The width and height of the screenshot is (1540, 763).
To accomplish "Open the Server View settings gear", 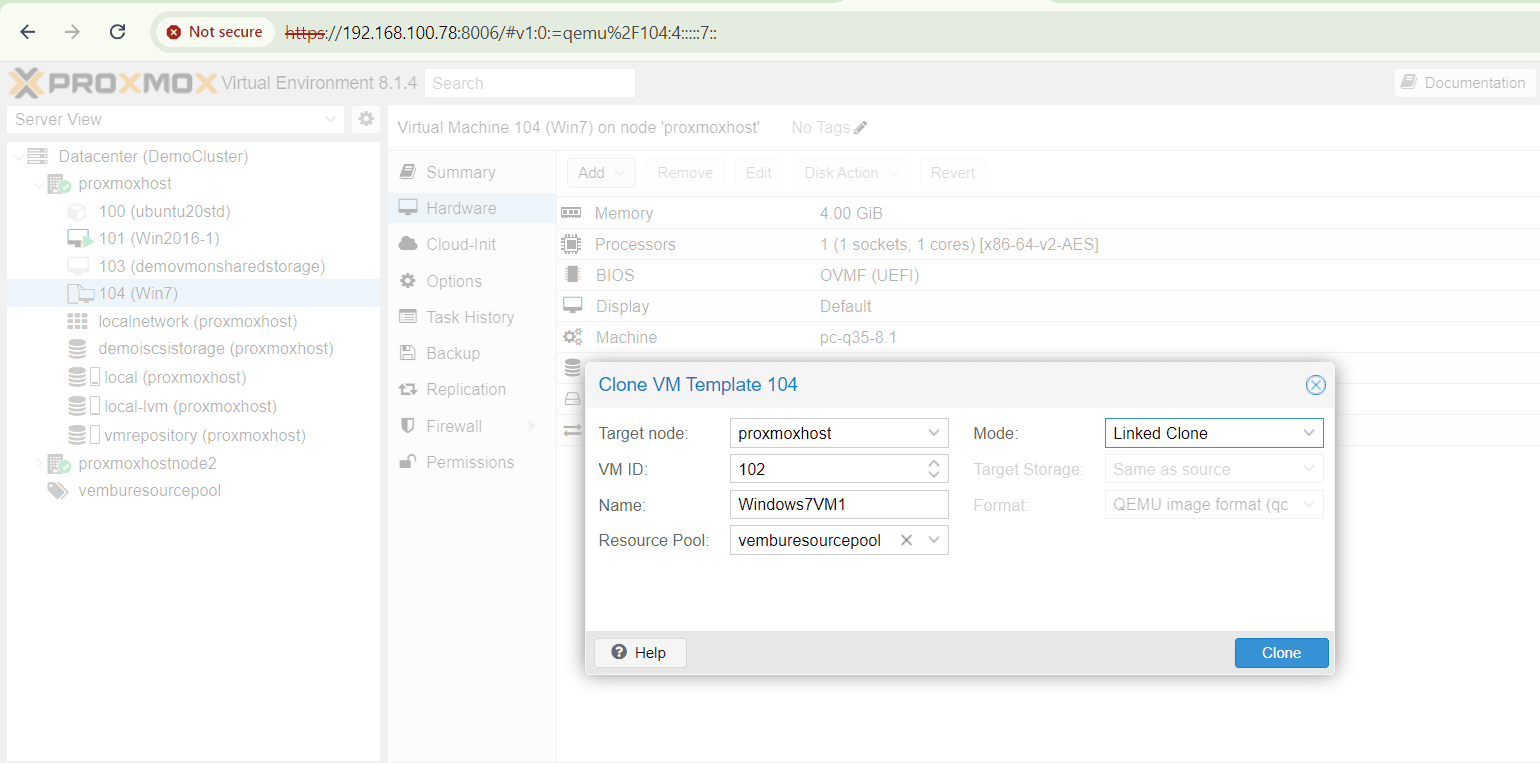I will pos(366,119).
